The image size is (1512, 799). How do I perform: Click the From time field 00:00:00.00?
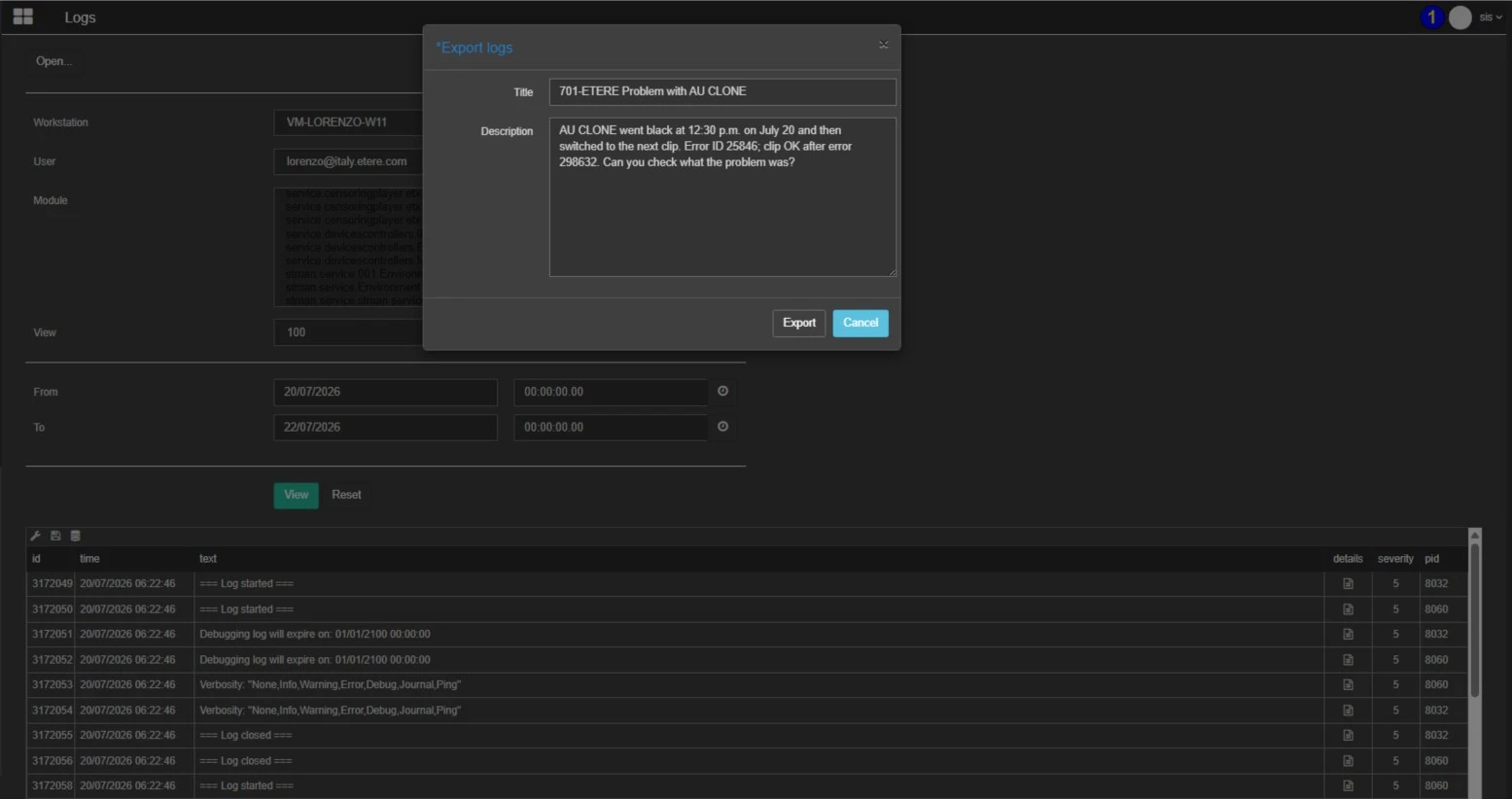(611, 392)
